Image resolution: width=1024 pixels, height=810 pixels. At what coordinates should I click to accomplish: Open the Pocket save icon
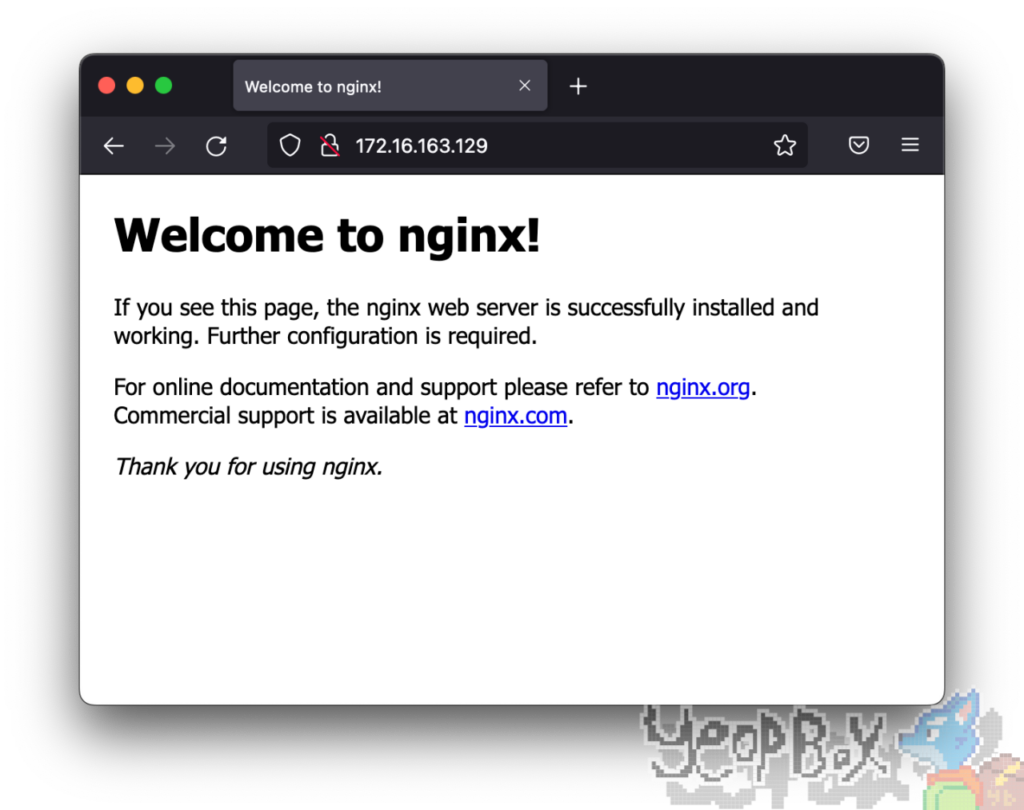click(858, 145)
